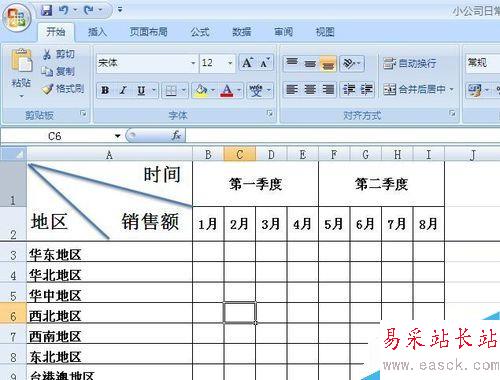Switch to the 插入 ribbon tab
Screen dimensions: 500x380
coord(97,32)
